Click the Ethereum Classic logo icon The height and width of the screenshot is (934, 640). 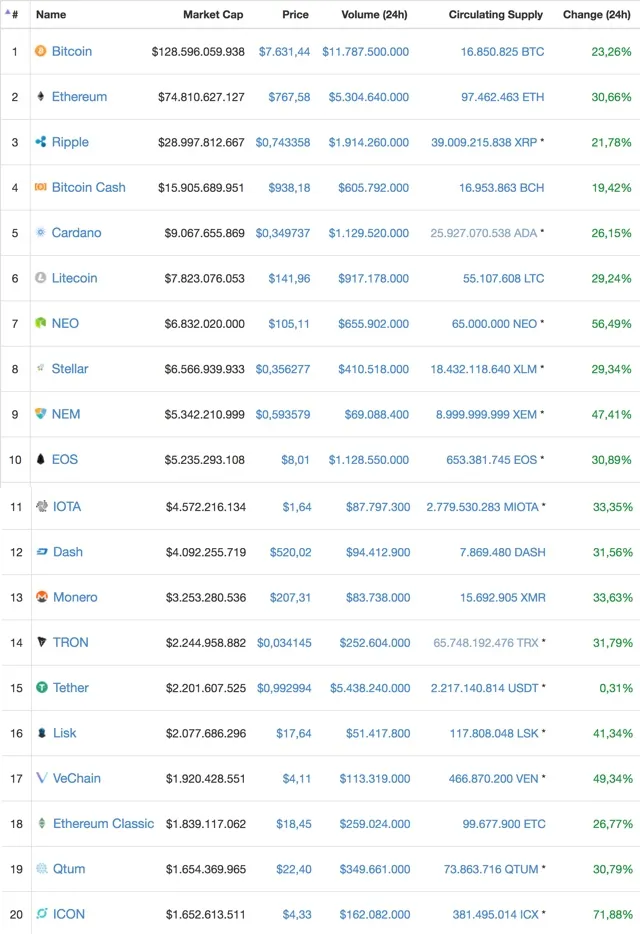[42, 823]
